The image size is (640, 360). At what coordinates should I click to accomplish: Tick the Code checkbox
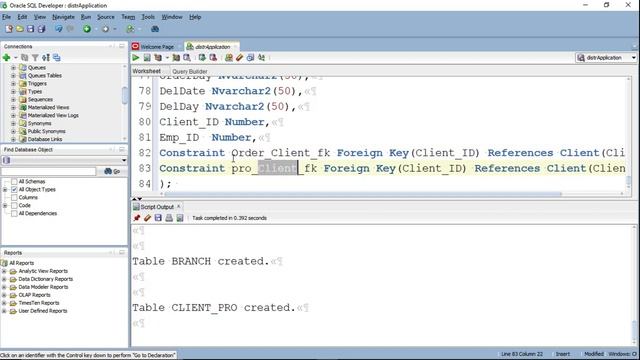[14, 205]
